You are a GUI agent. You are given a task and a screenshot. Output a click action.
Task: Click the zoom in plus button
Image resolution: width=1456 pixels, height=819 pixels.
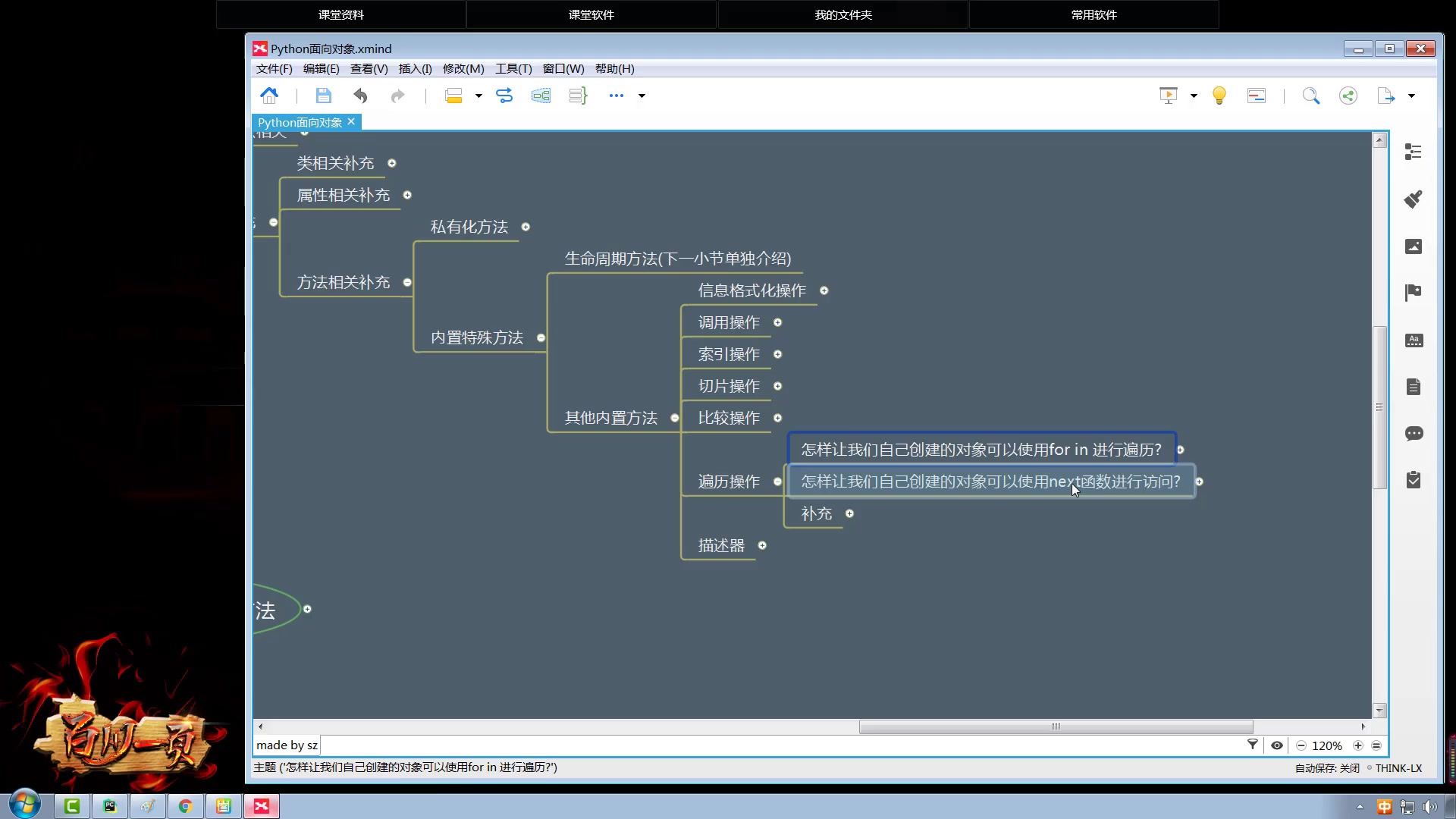point(1358,745)
